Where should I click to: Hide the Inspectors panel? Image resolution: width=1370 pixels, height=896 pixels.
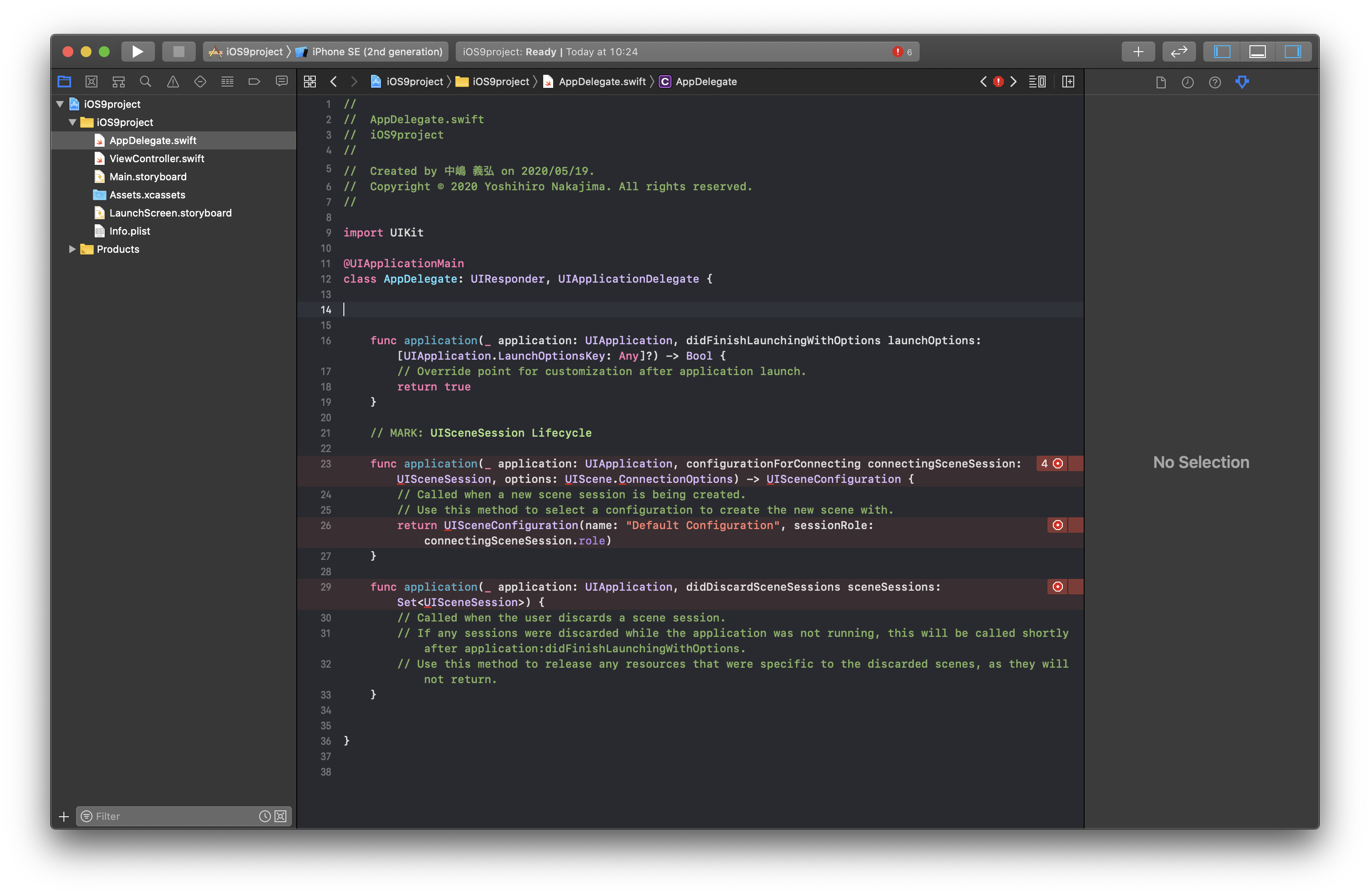[1293, 52]
